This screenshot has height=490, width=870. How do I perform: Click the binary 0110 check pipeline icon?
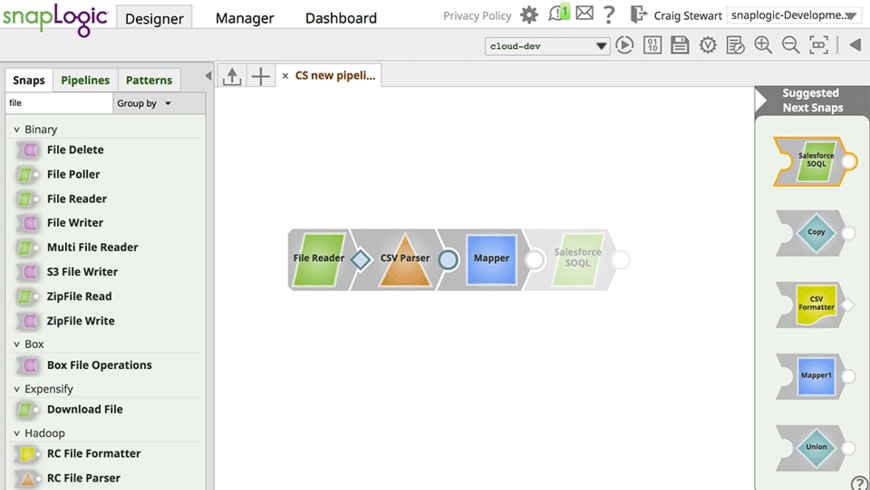click(652, 45)
